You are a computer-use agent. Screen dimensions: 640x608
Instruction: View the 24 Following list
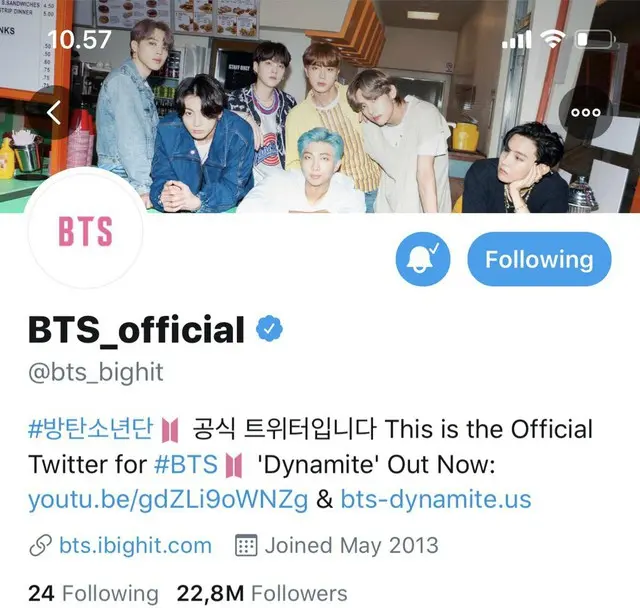(x=93, y=593)
